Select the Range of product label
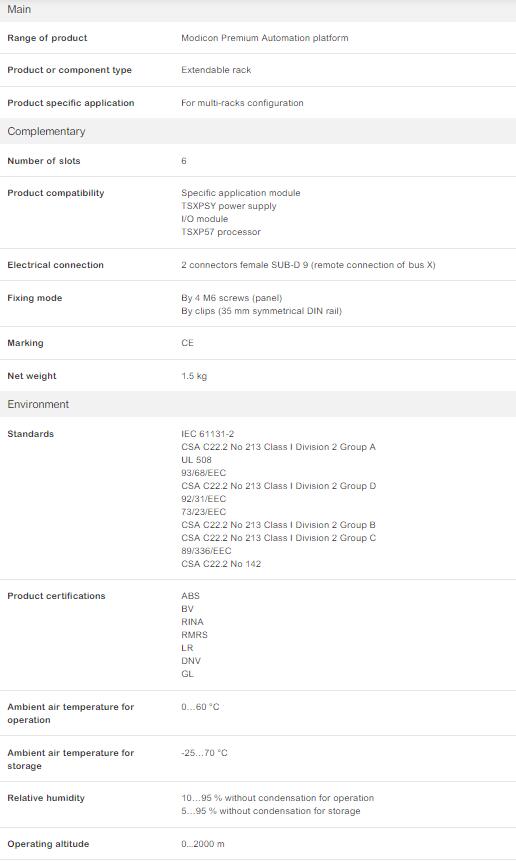Image resolution: width=516 pixels, height=862 pixels. (47, 38)
